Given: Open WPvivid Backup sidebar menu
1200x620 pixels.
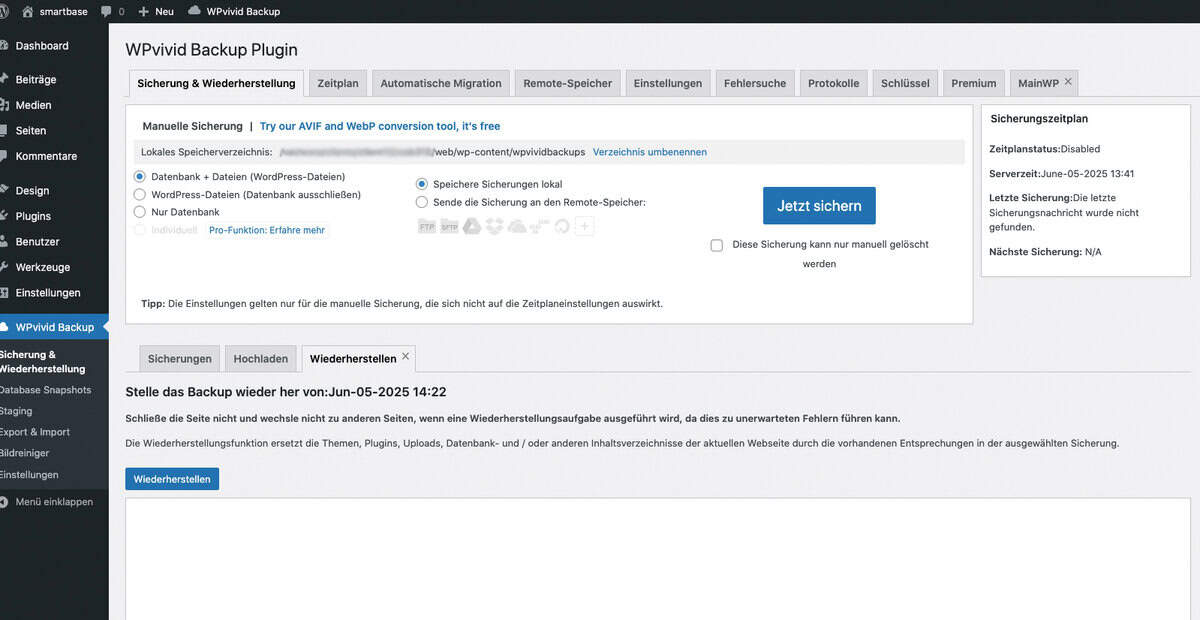Looking at the screenshot, I should point(54,327).
